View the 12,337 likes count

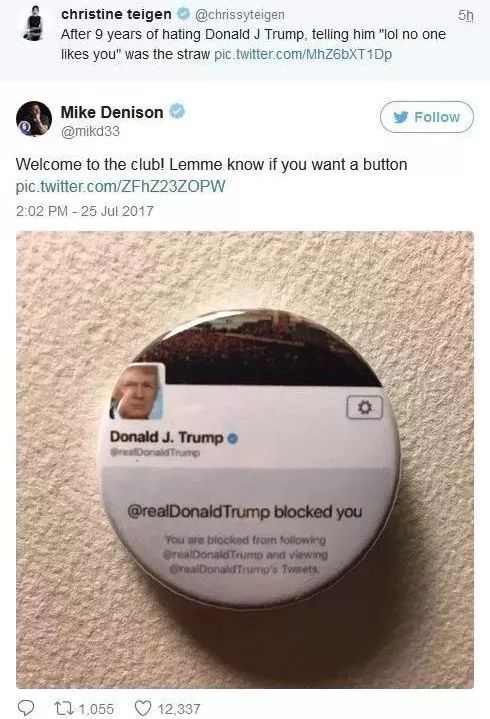pos(179,709)
